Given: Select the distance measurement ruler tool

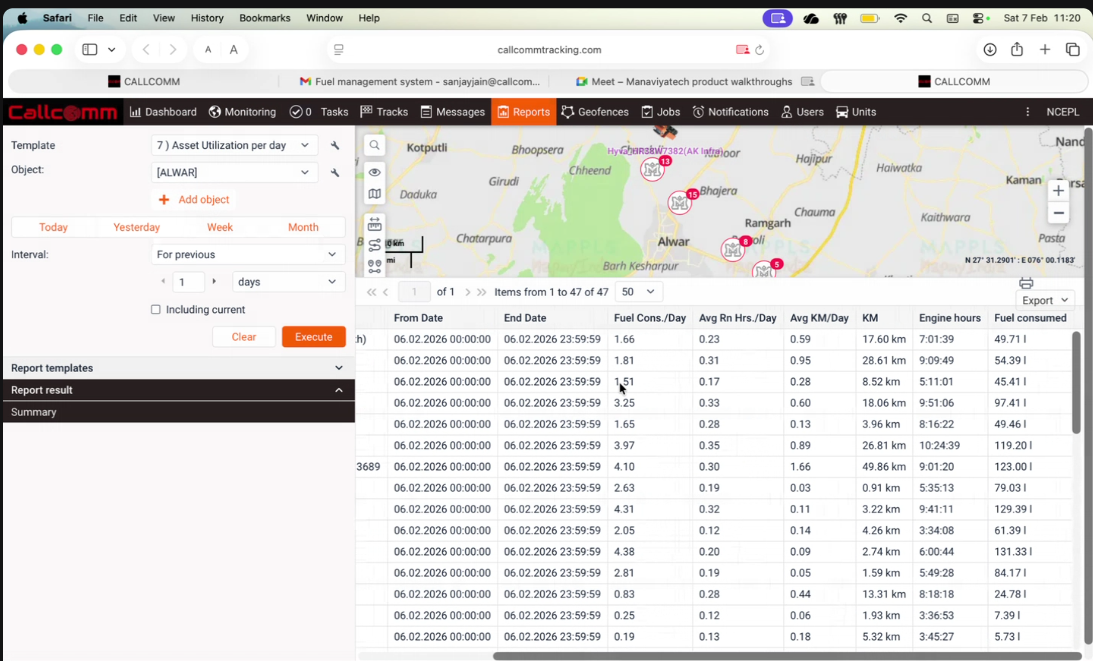Looking at the screenshot, I should (x=374, y=223).
